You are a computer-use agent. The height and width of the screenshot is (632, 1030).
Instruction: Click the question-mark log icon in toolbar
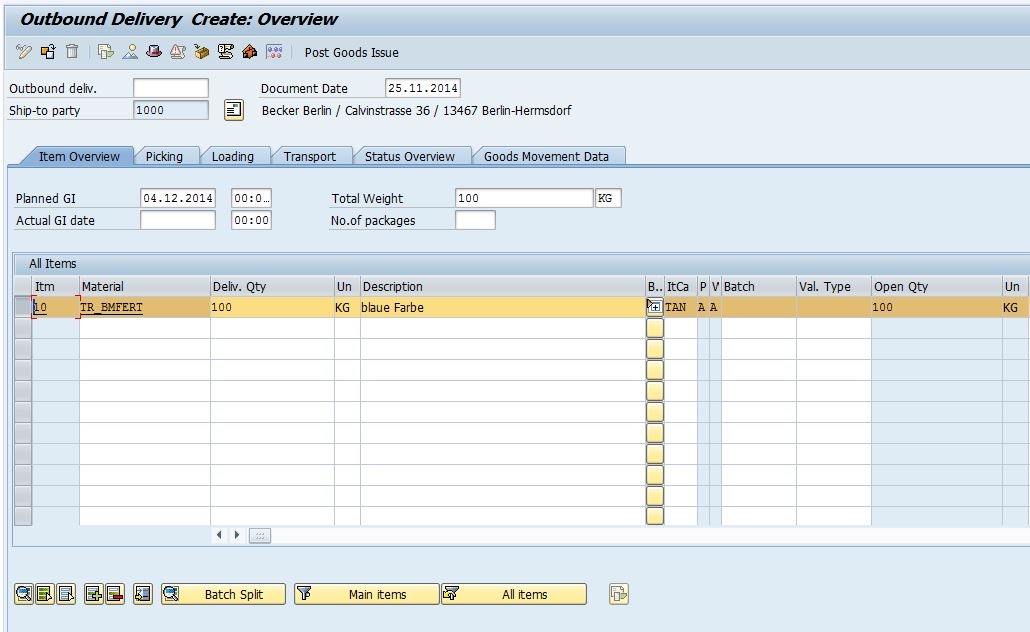tap(225, 52)
